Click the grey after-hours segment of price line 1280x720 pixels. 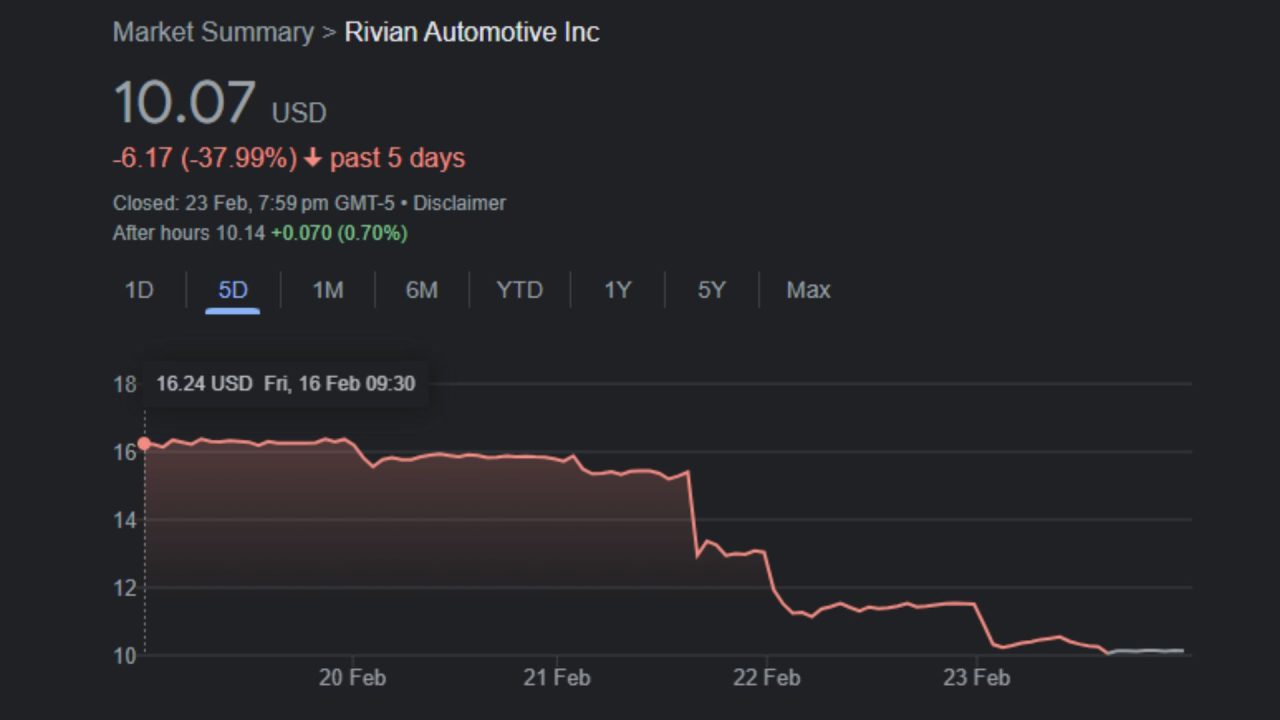(1146, 651)
